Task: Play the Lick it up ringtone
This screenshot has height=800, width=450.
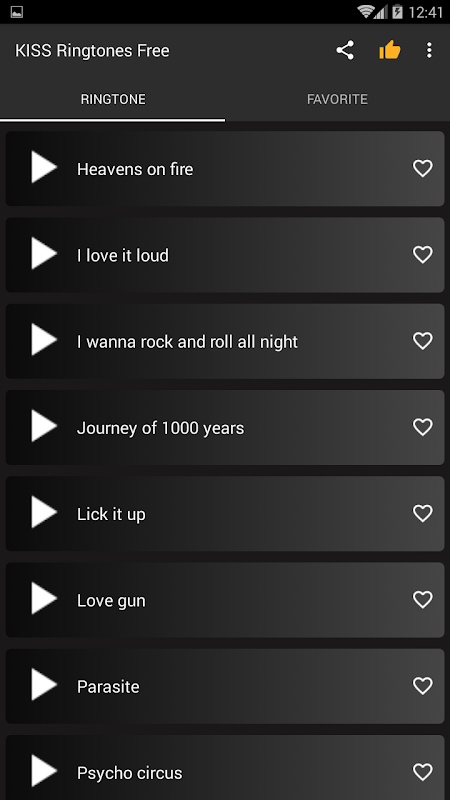Action: (44, 512)
